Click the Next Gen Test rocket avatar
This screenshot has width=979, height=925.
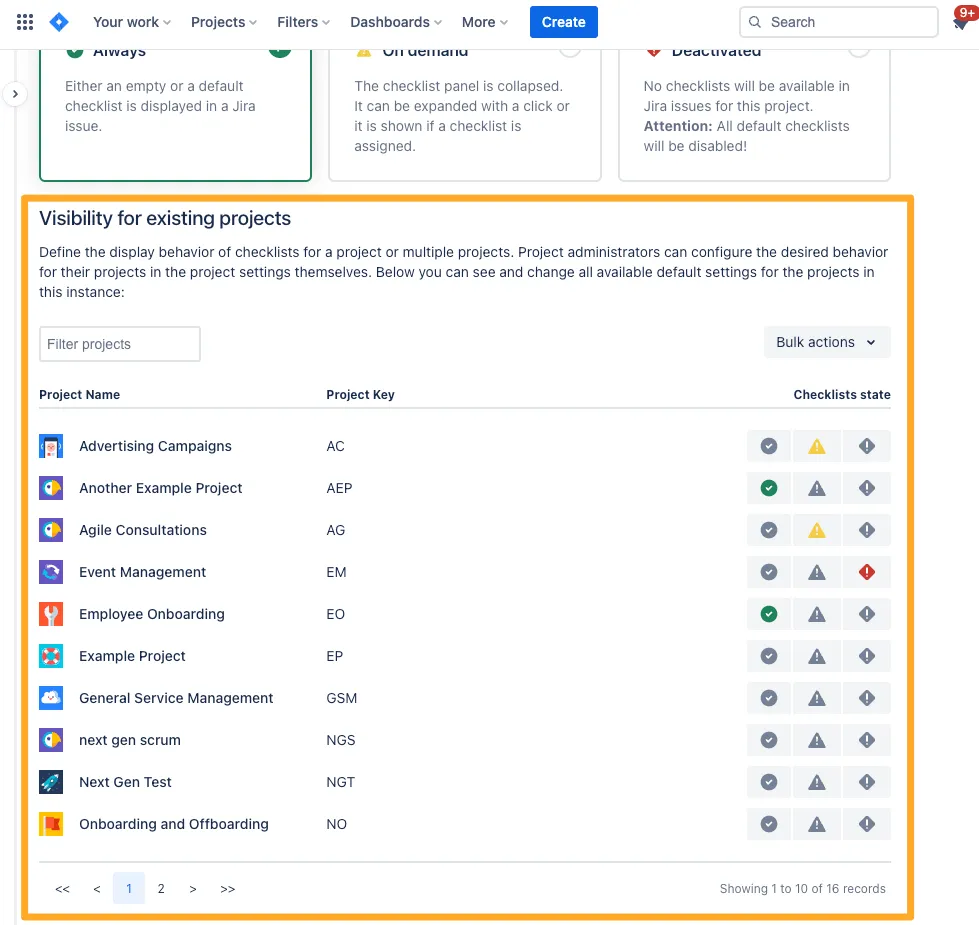(51, 782)
